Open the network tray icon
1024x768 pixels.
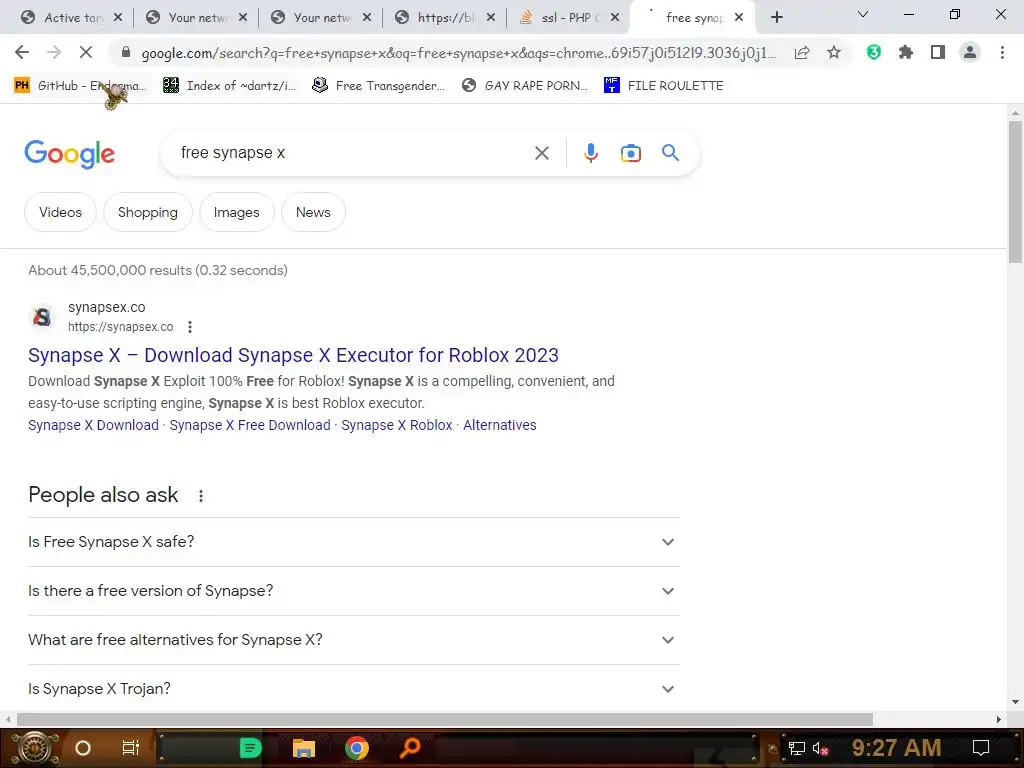(797, 748)
